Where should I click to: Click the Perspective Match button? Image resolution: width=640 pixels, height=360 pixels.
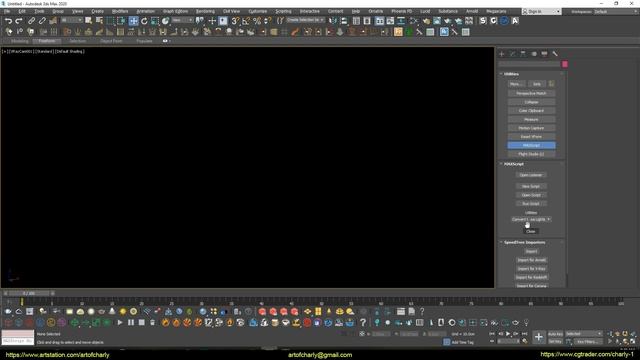[x=531, y=93]
